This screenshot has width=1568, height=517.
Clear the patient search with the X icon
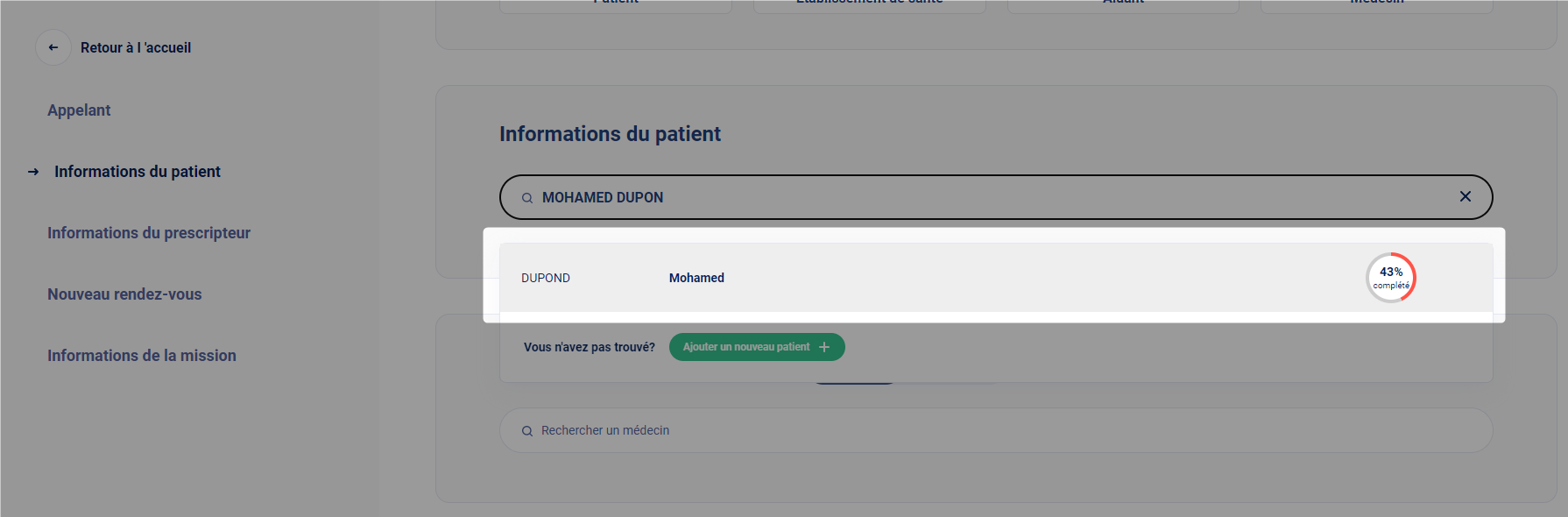(x=1465, y=196)
